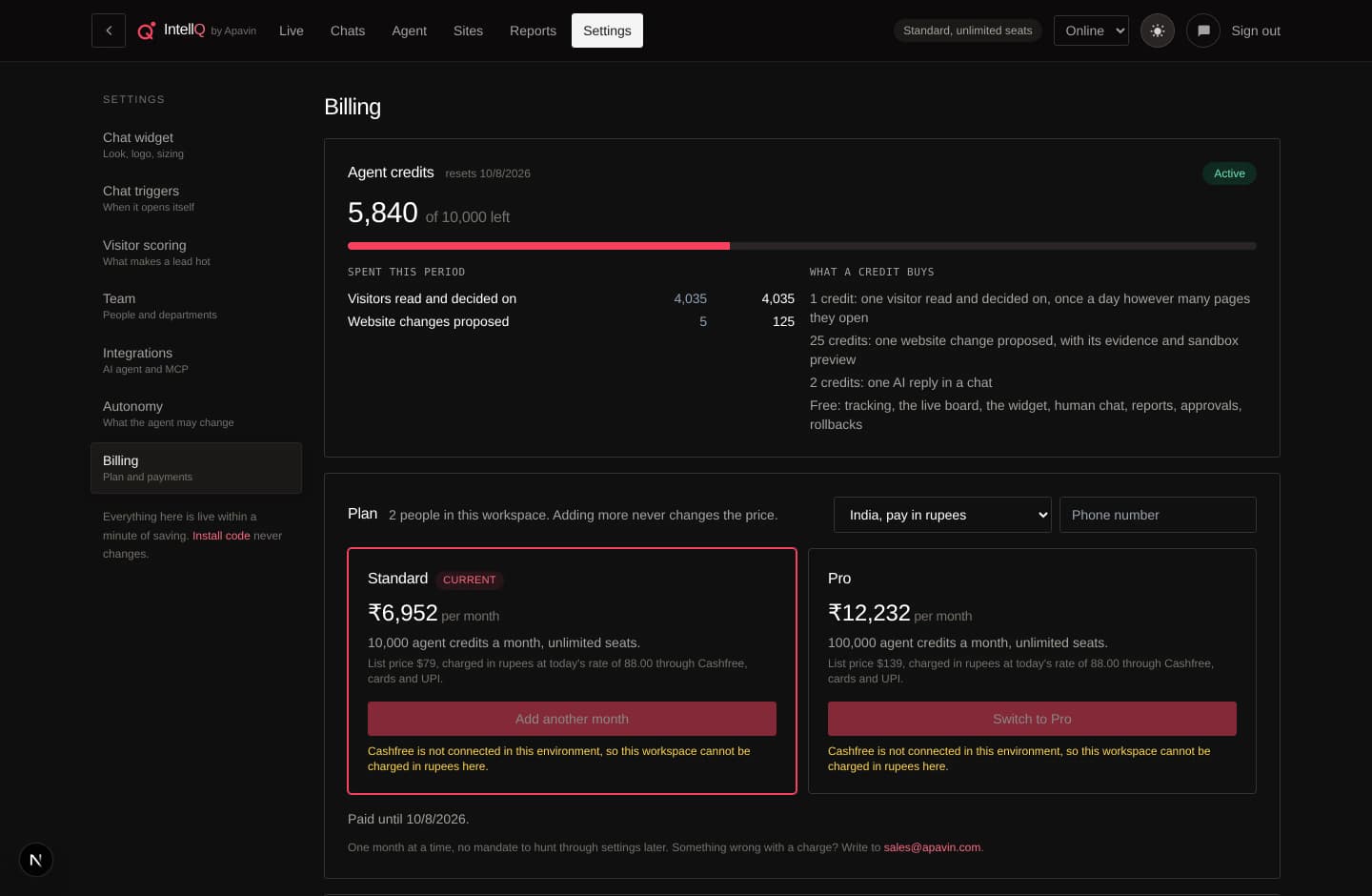Image resolution: width=1372 pixels, height=896 pixels.
Task: Click the 5,840 credits remaining figure
Action: click(x=383, y=213)
